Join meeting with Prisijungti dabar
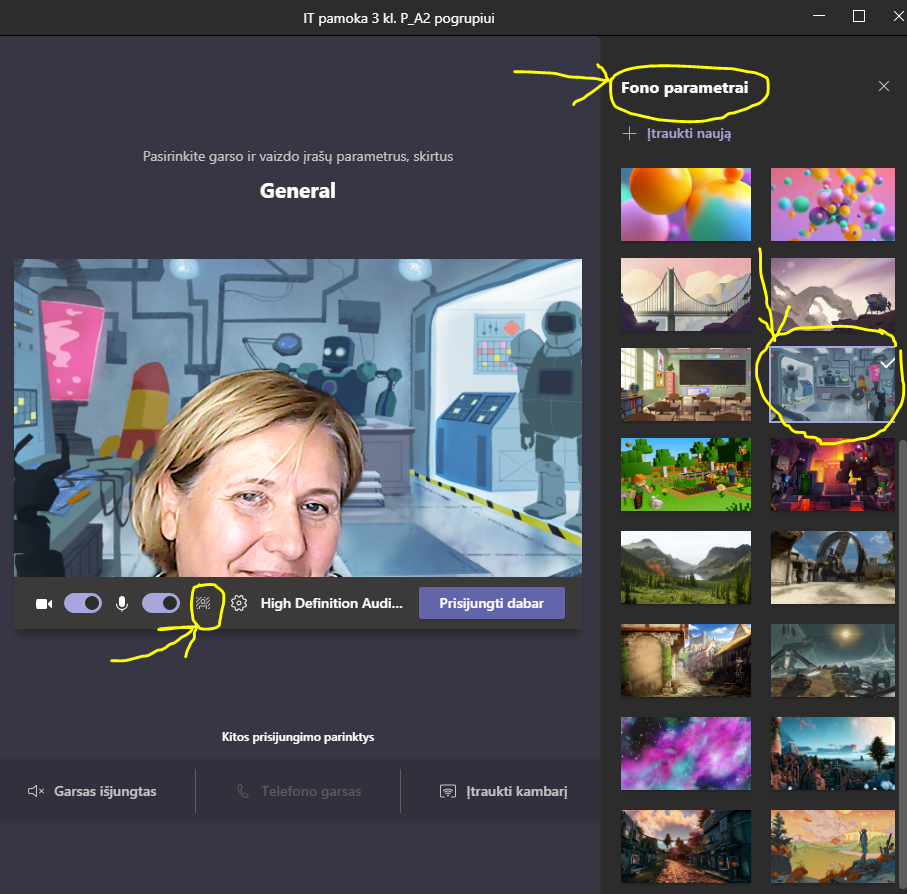The width and height of the screenshot is (907, 894). 492,603
